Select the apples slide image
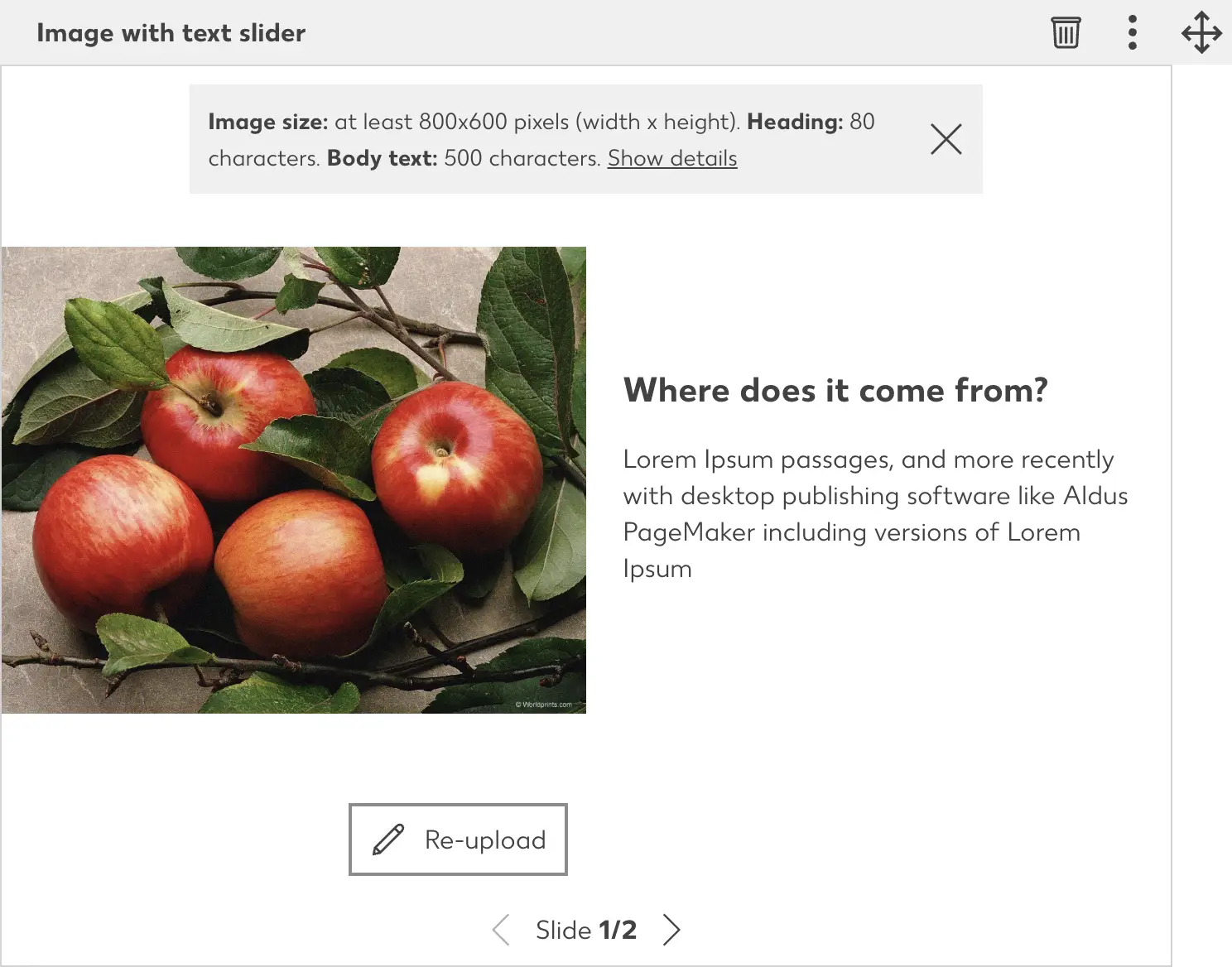 pos(294,480)
